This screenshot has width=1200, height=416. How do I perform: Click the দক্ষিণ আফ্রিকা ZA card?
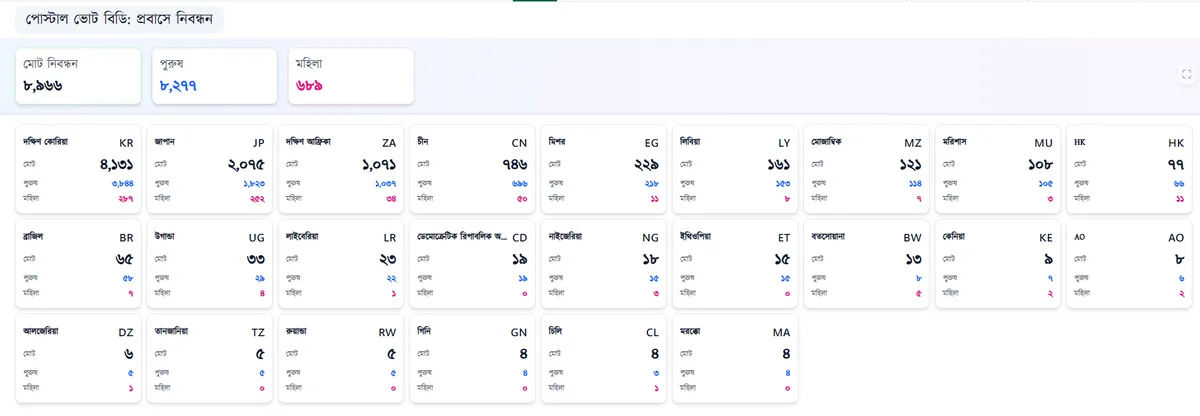coord(341,170)
